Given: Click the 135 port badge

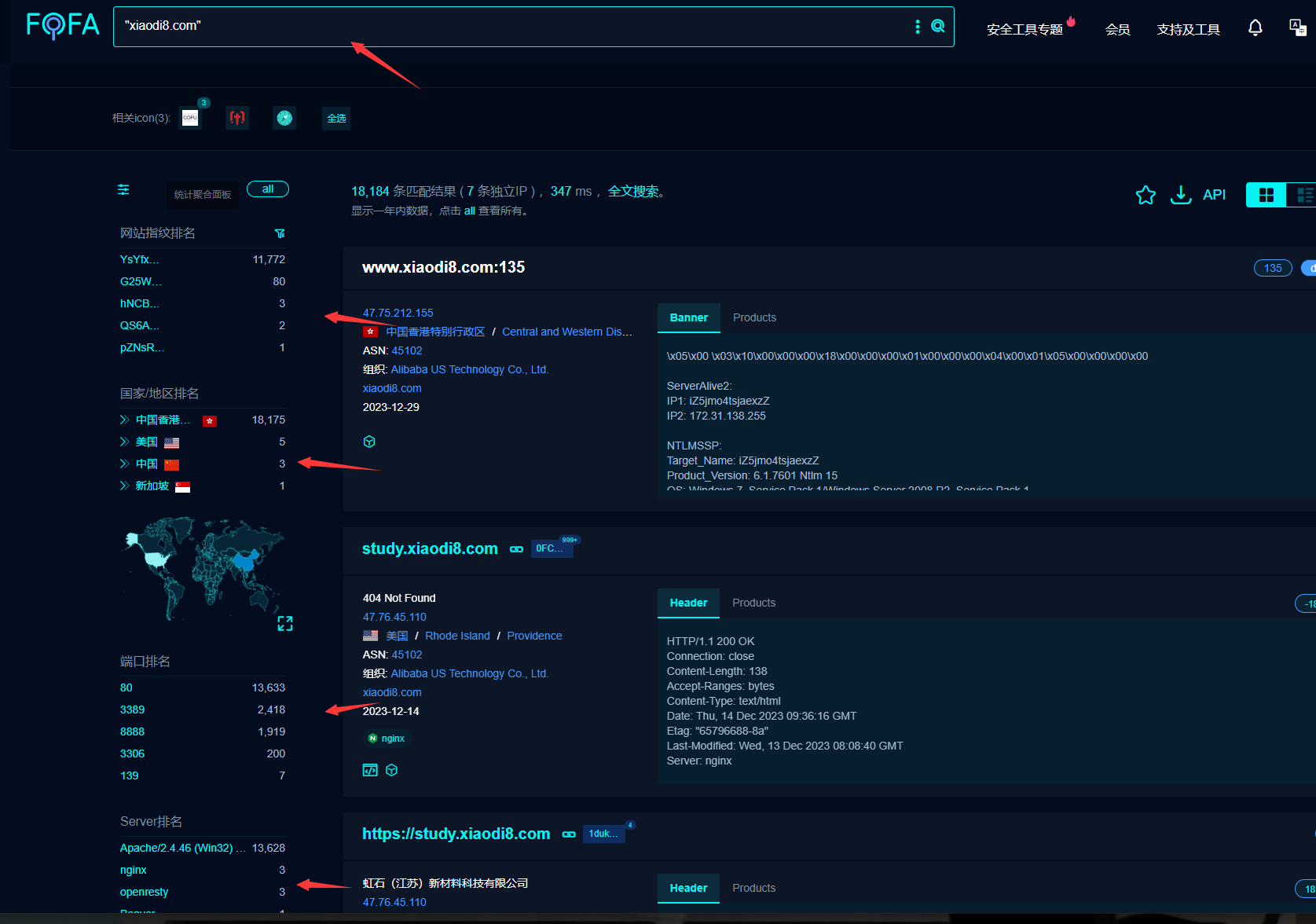Looking at the screenshot, I should tap(1273, 268).
